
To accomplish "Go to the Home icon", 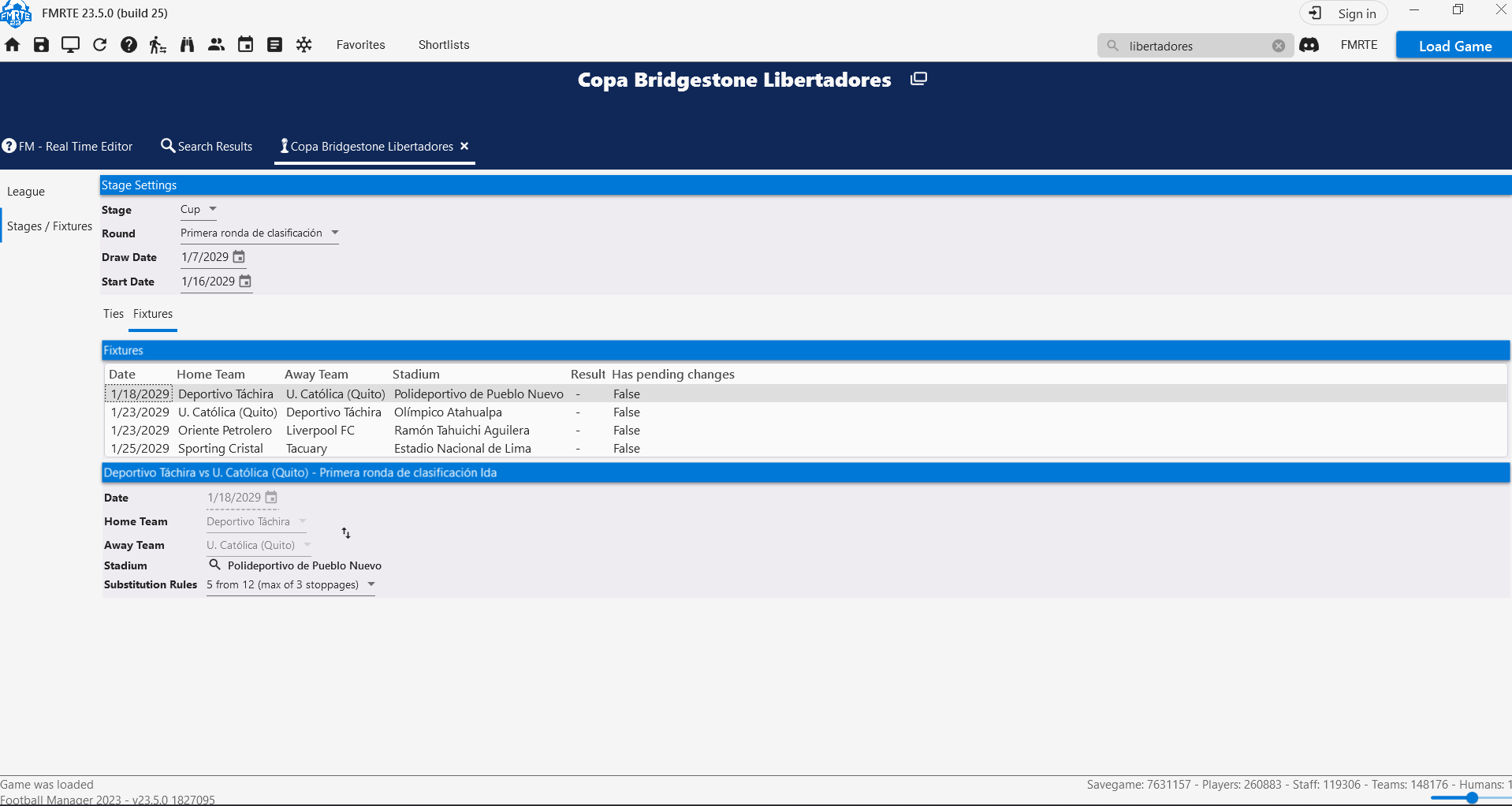I will [x=12, y=45].
